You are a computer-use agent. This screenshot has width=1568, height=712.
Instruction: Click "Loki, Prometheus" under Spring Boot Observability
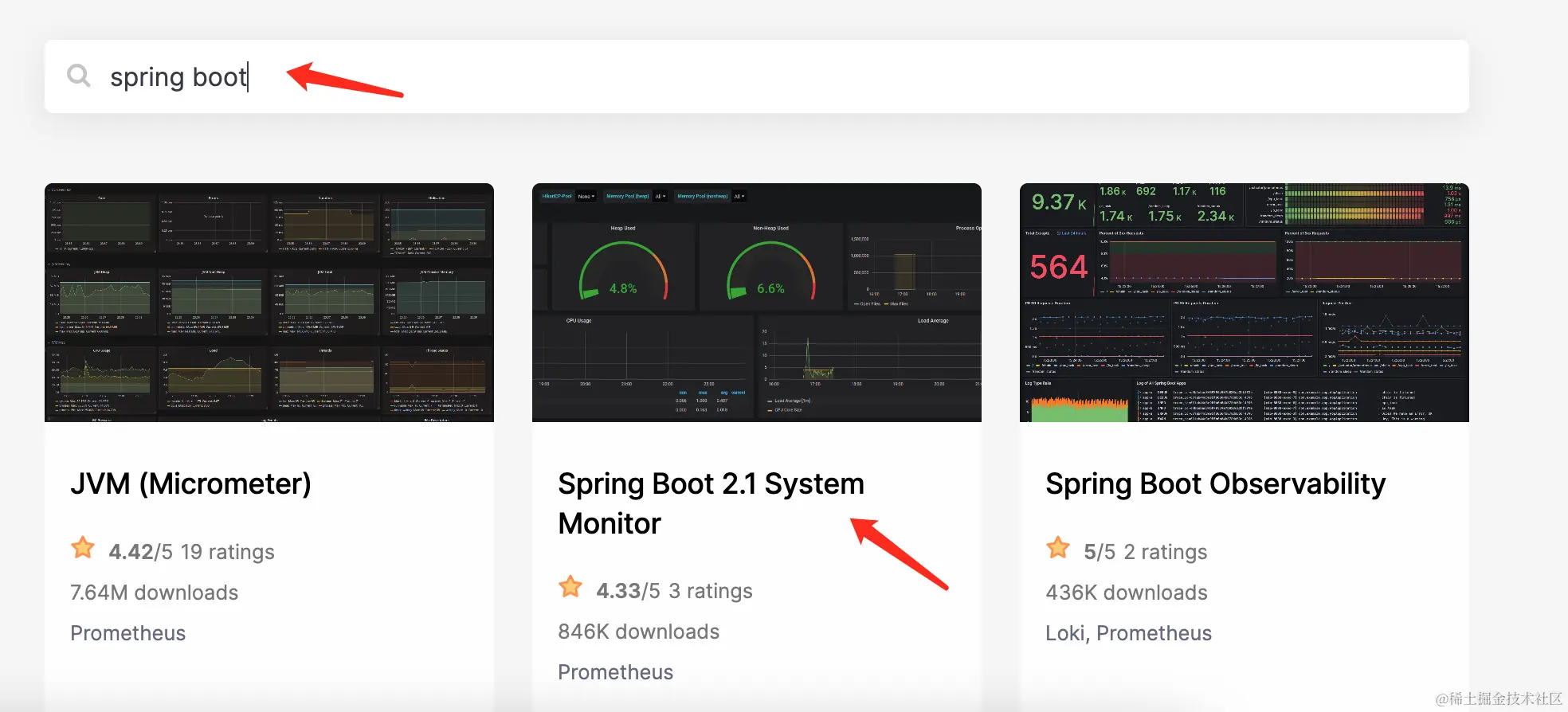[1128, 633]
